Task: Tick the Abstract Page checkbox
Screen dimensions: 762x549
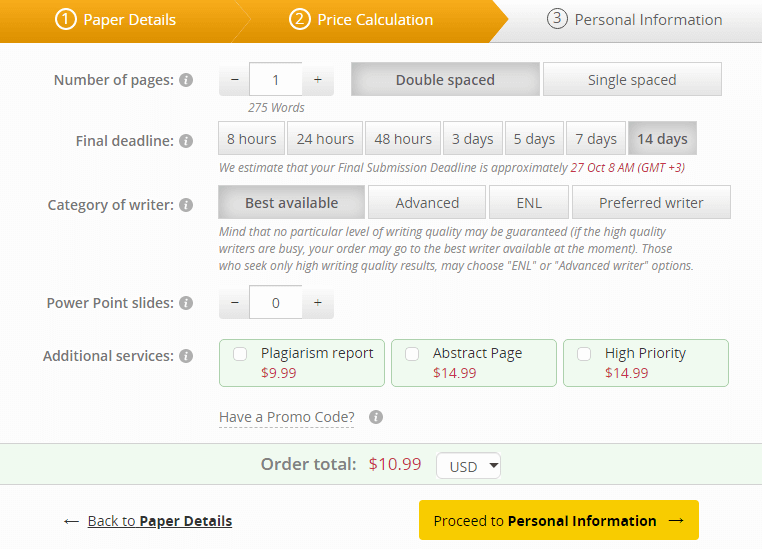Action: pyautogui.click(x=412, y=354)
